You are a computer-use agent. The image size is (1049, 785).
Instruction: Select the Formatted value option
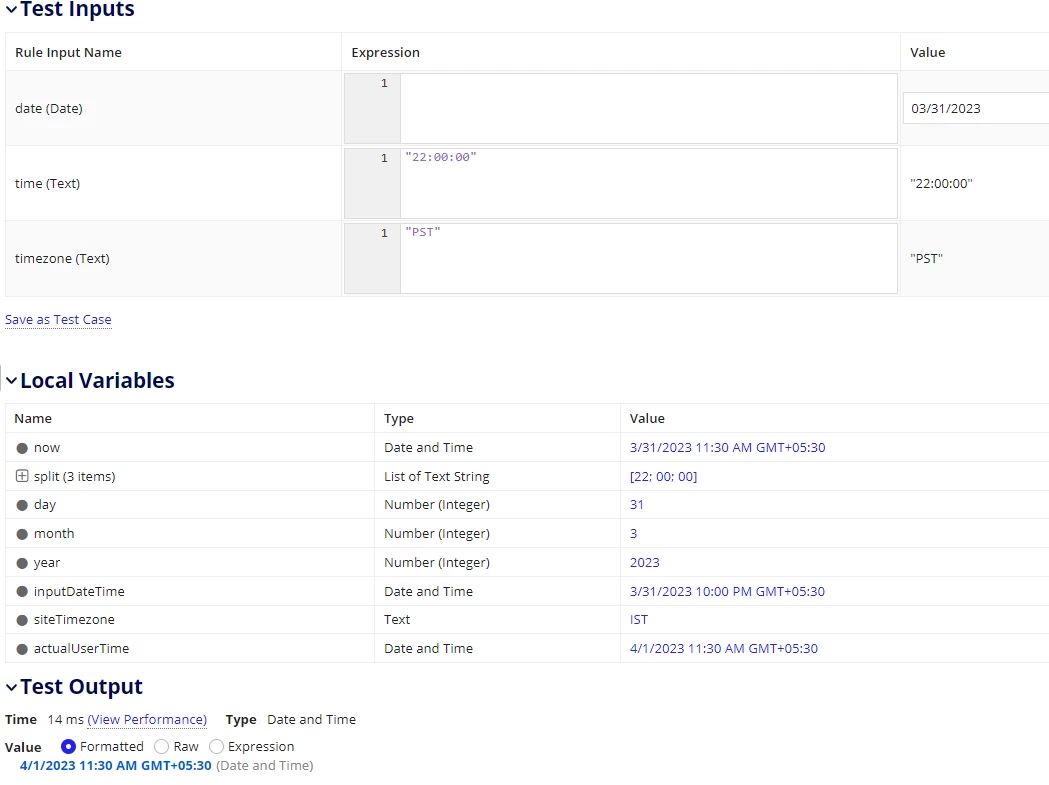point(68,746)
